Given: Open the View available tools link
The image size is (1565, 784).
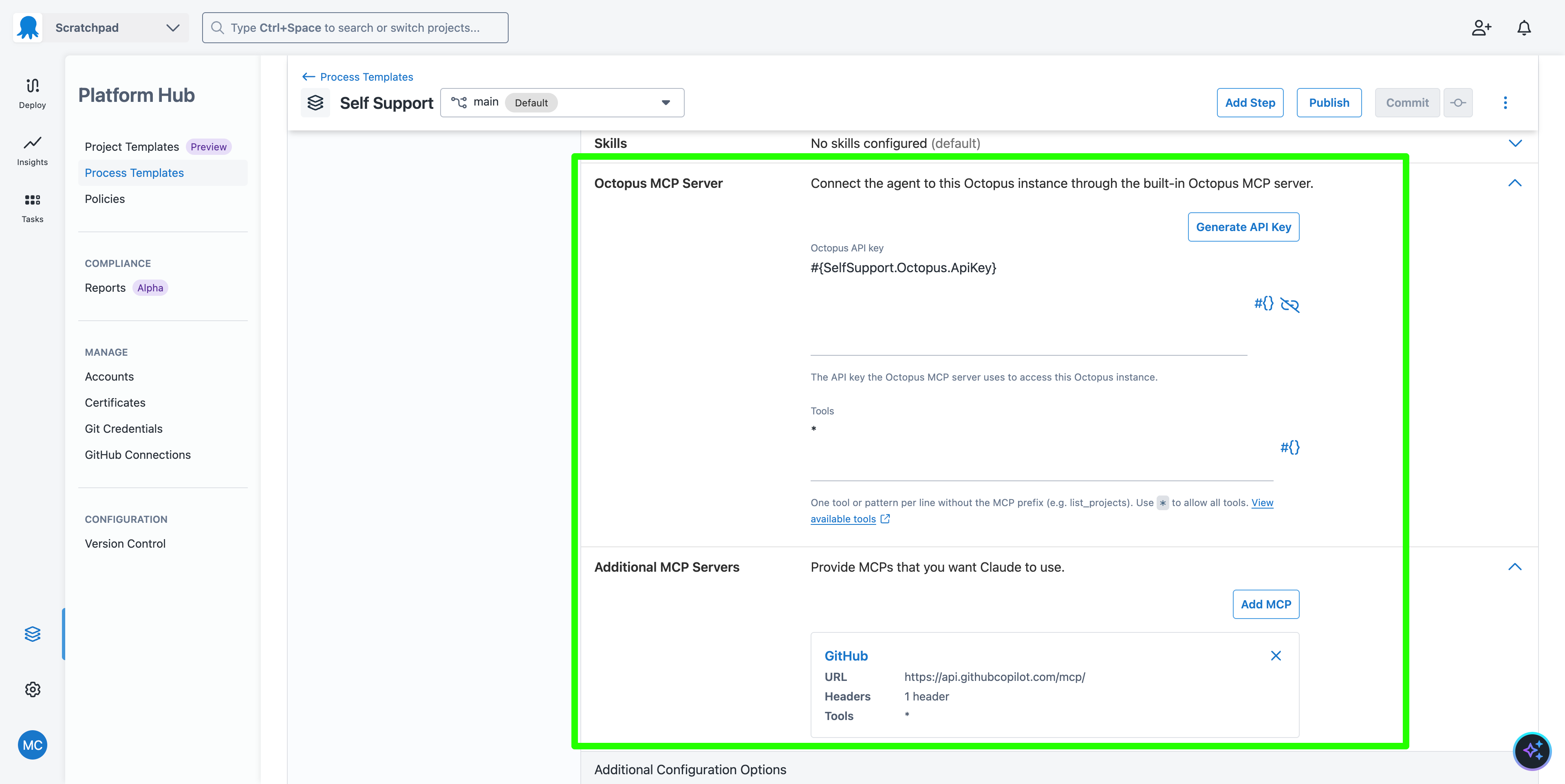Looking at the screenshot, I should pos(1041,511).
